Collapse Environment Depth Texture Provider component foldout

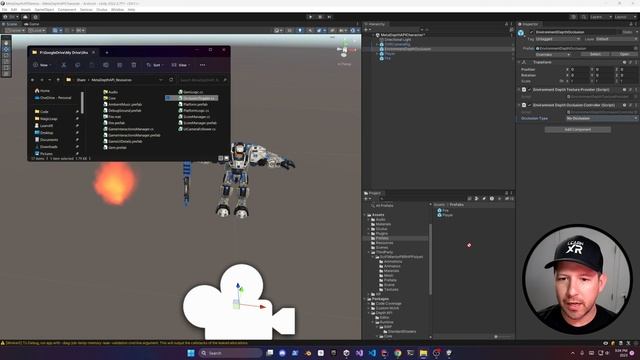click(x=519, y=90)
